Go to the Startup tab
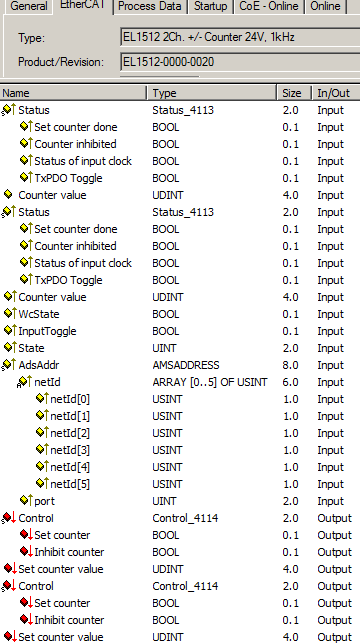The width and height of the screenshot is (360, 644). (x=211, y=7)
